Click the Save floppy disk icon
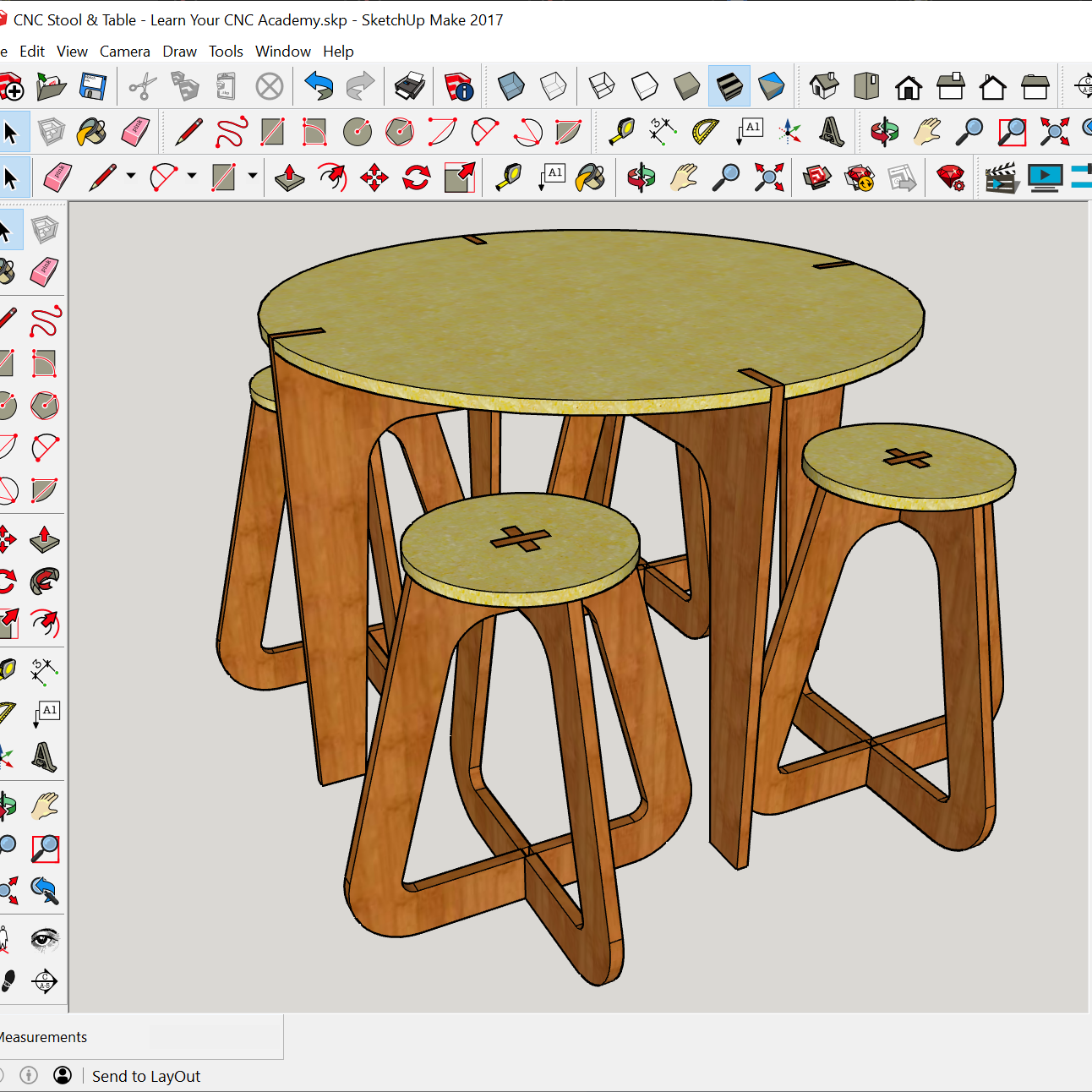 (x=92, y=86)
